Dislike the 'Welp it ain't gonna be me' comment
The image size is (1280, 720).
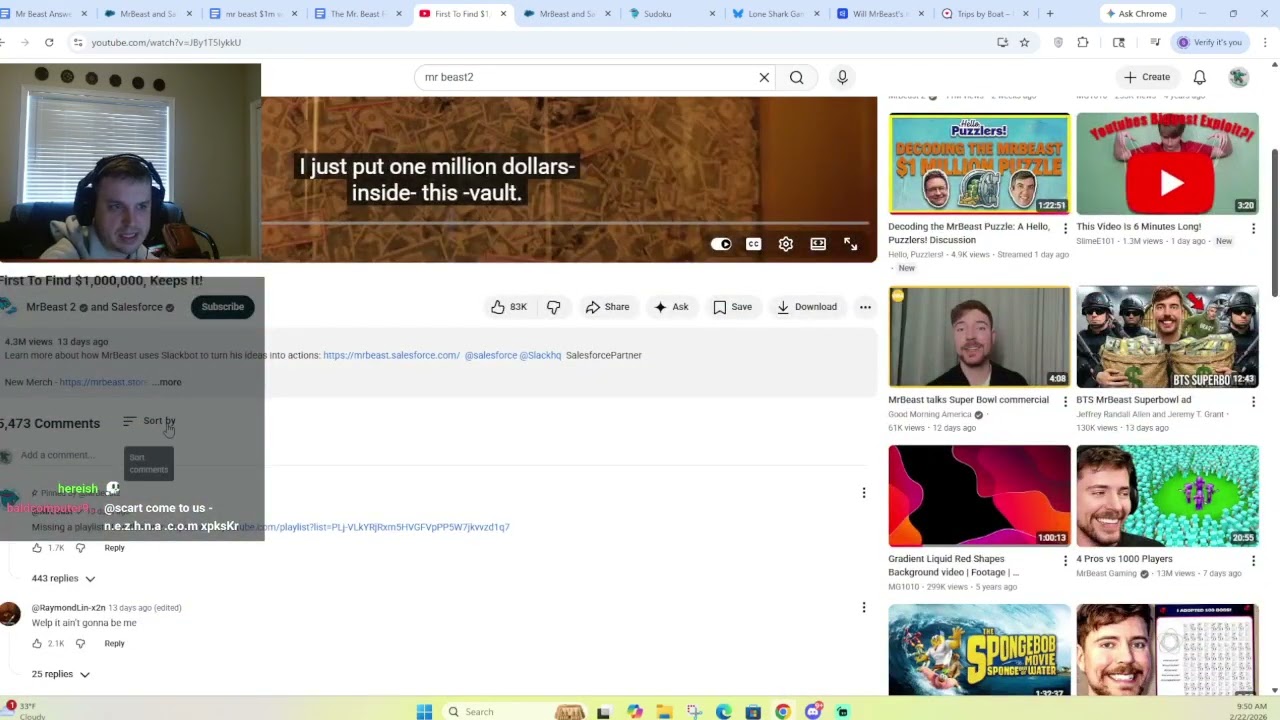tap(81, 643)
